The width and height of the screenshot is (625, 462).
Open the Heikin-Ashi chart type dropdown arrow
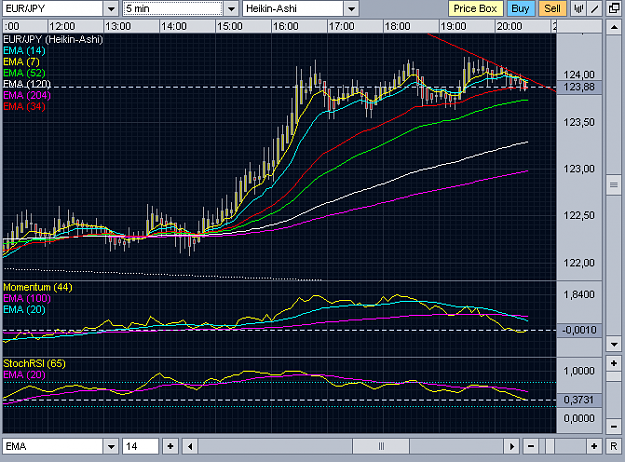click(351, 9)
